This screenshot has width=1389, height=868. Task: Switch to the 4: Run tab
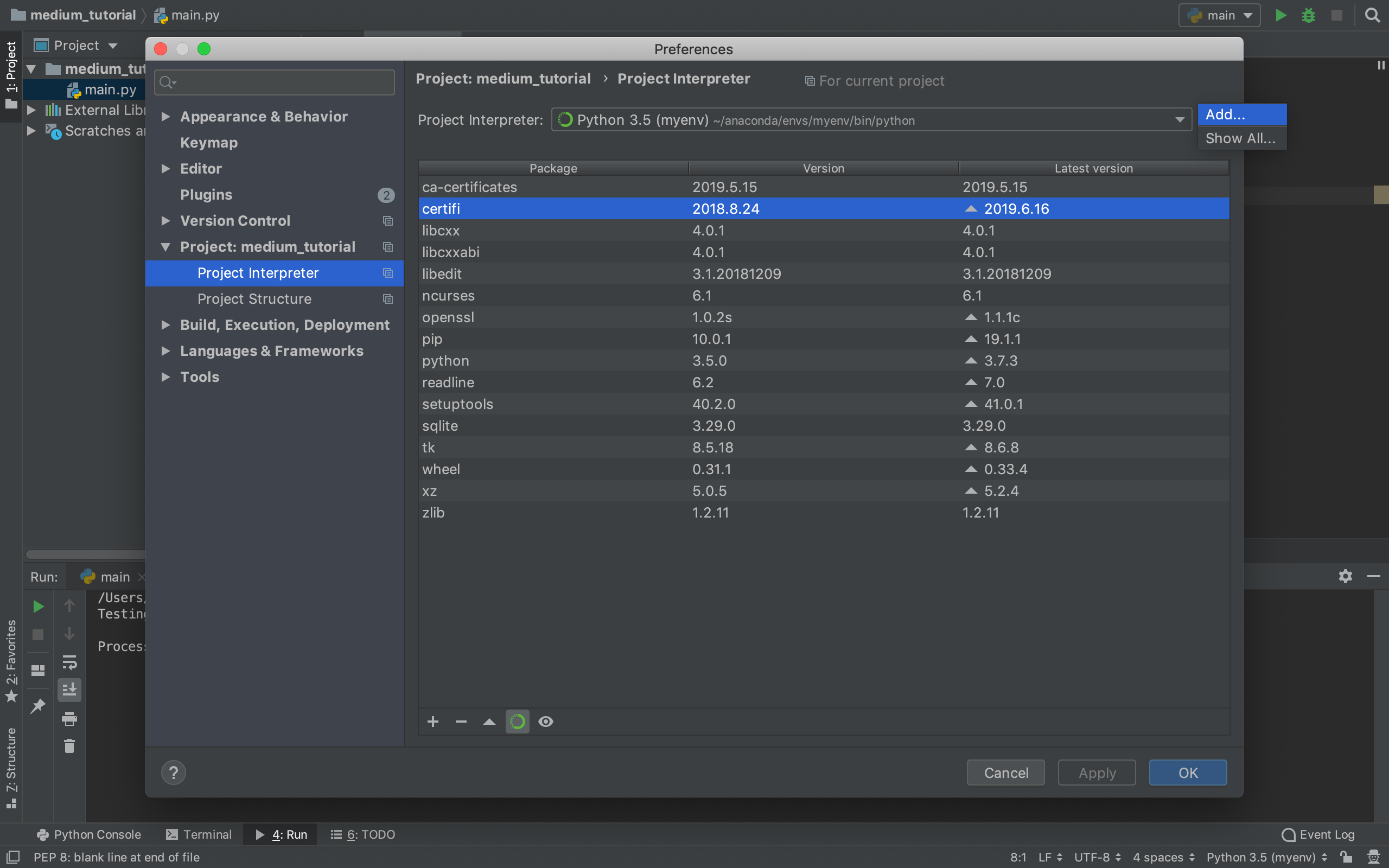point(281,834)
